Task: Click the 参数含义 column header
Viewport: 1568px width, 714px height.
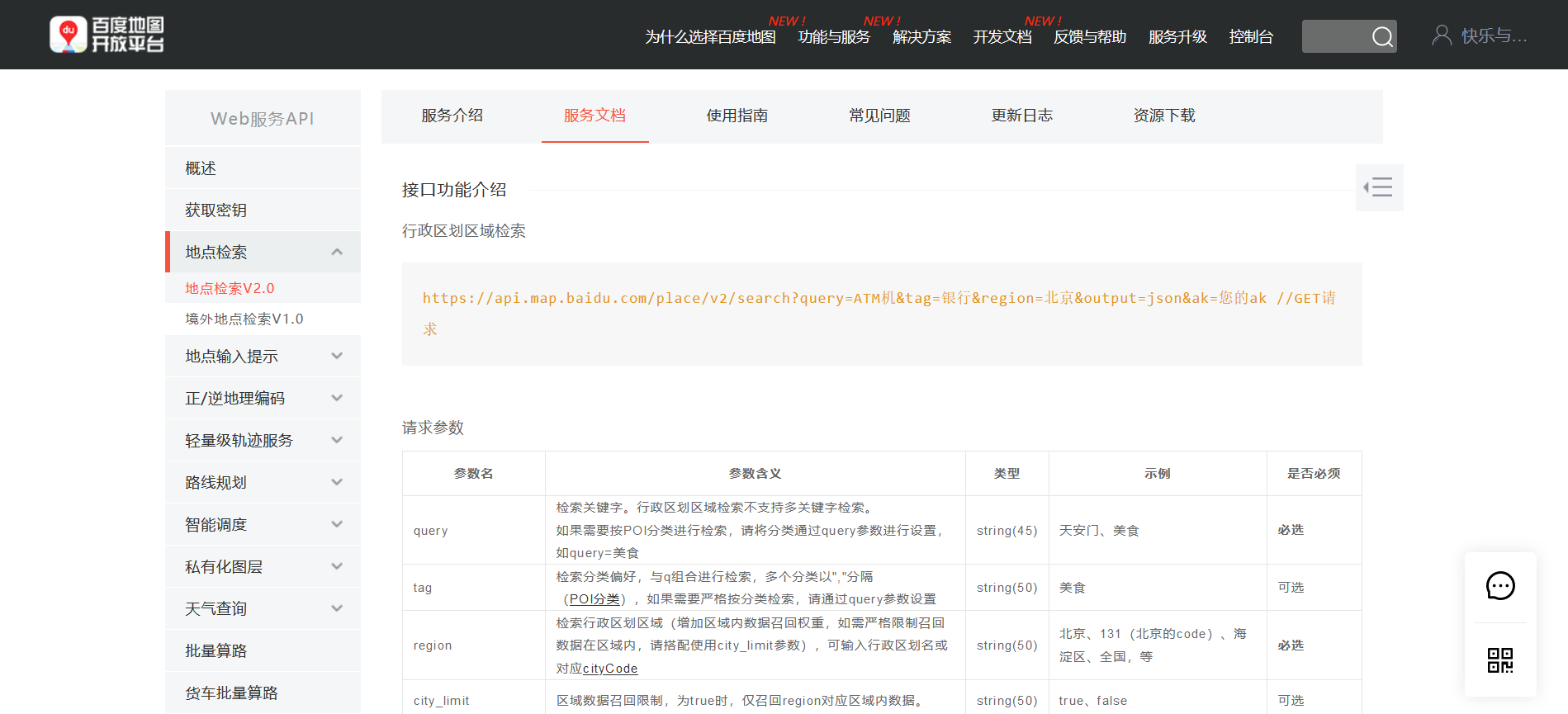Action: pyautogui.click(x=755, y=473)
